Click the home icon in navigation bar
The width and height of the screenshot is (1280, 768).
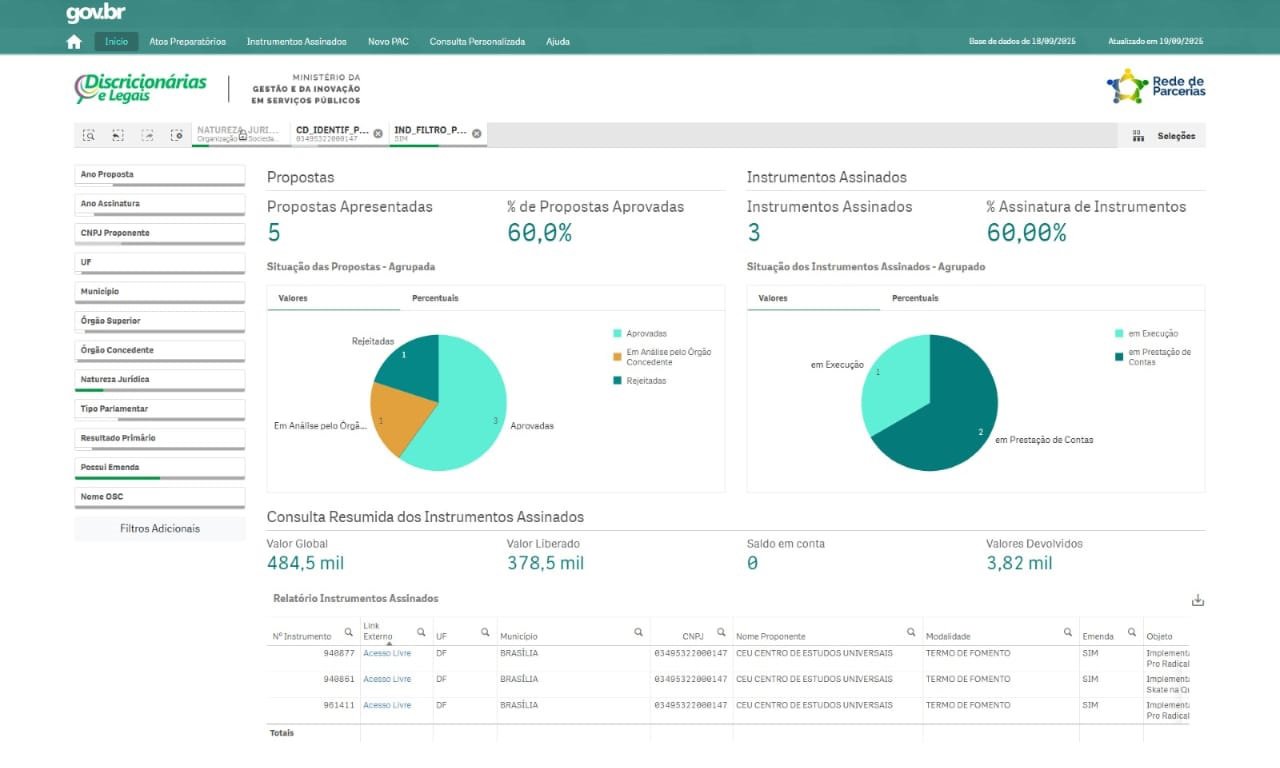point(73,42)
